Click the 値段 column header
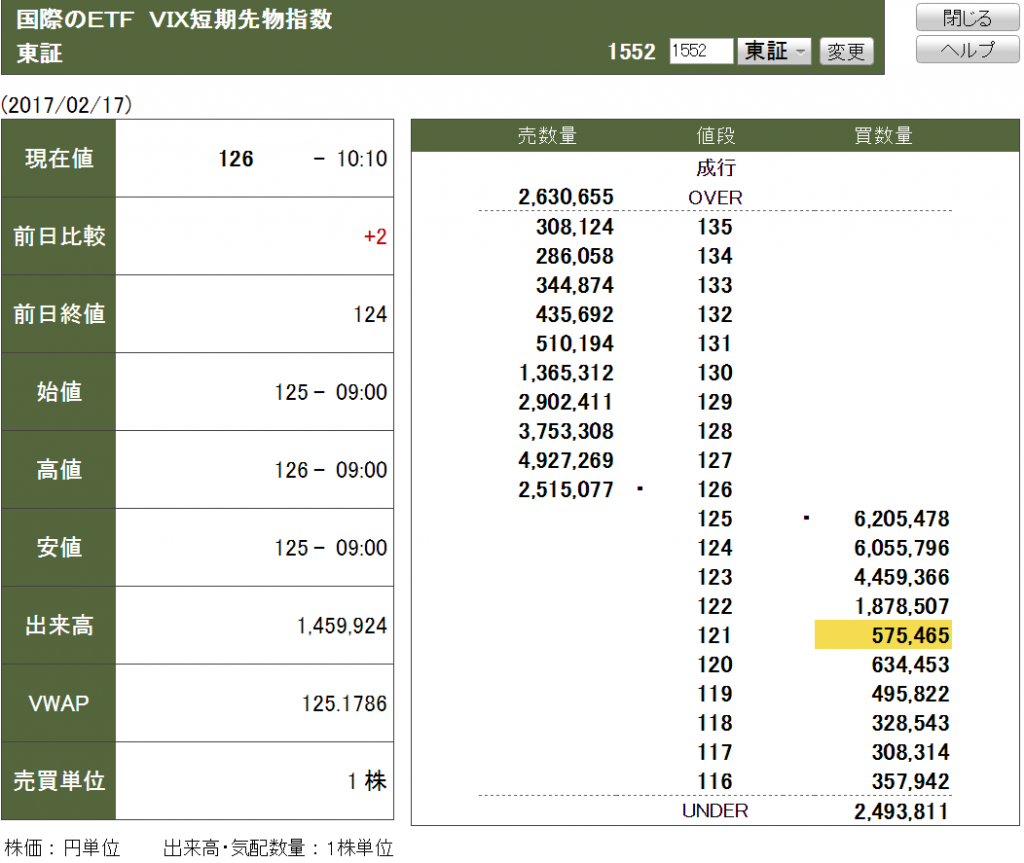Image resolution: width=1024 pixels, height=863 pixels. click(715, 136)
